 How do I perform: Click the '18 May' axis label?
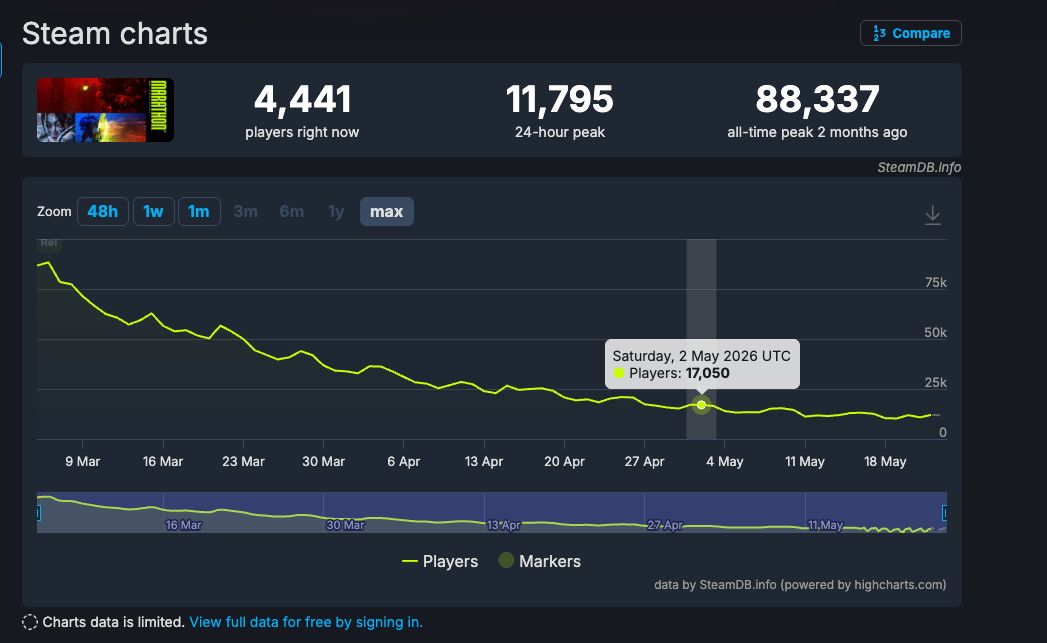(x=885, y=461)
